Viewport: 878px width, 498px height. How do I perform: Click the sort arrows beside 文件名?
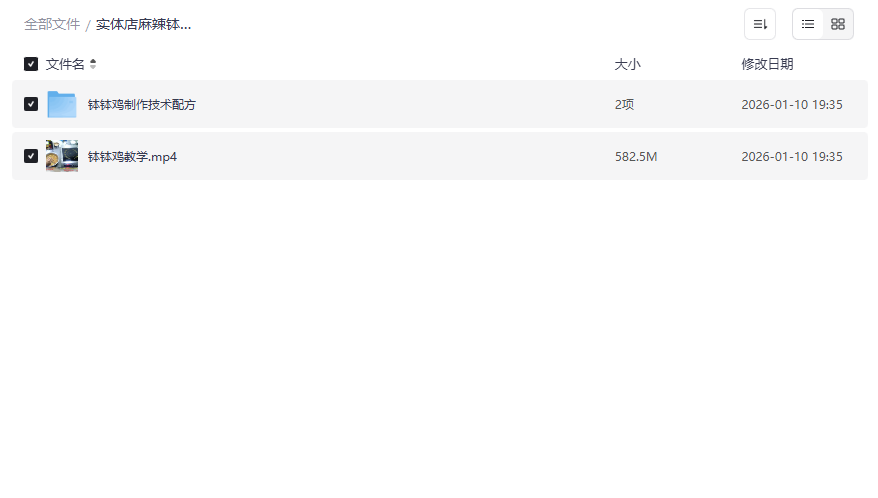[93, 64]
